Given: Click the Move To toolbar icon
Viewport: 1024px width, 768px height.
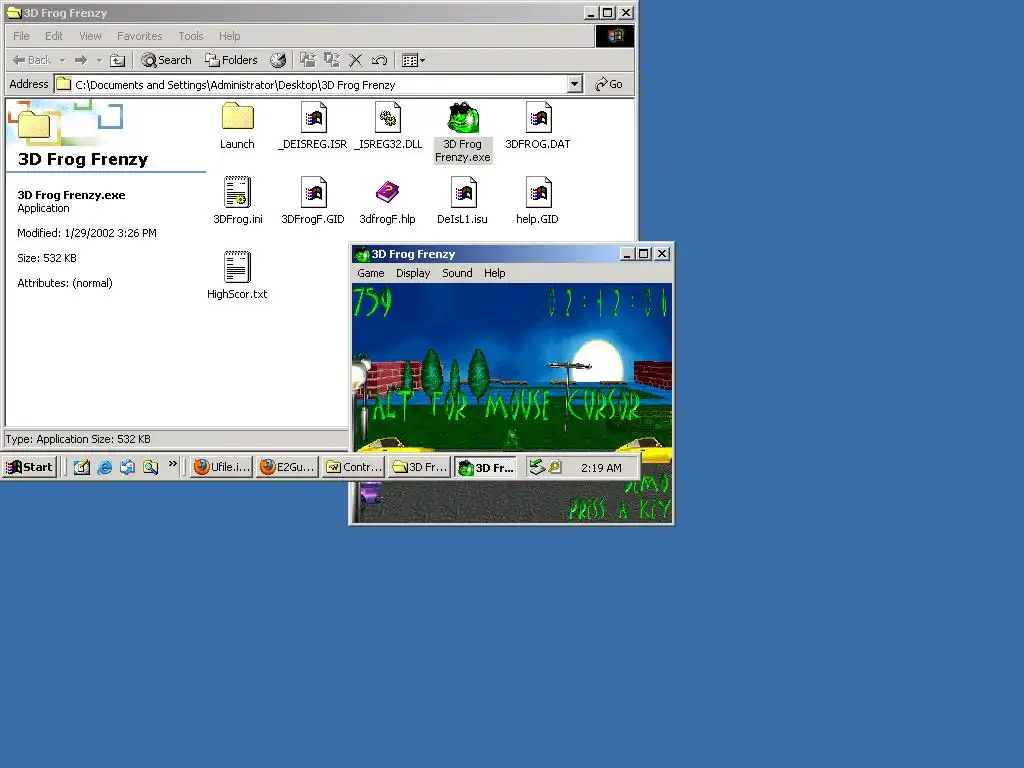Looking at the screenshot, I should pos(308,61).
